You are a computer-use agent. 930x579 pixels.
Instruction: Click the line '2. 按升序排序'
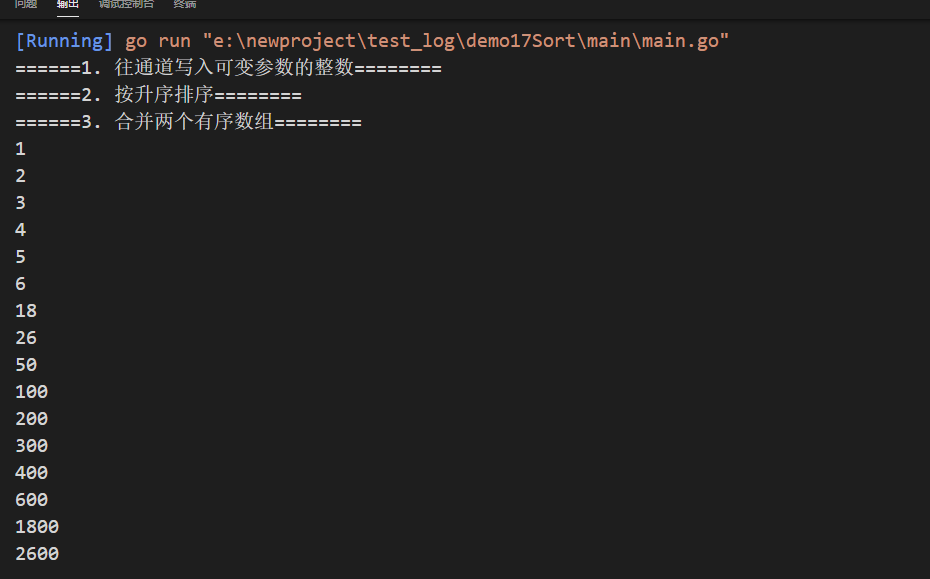(x=158, y=95)
